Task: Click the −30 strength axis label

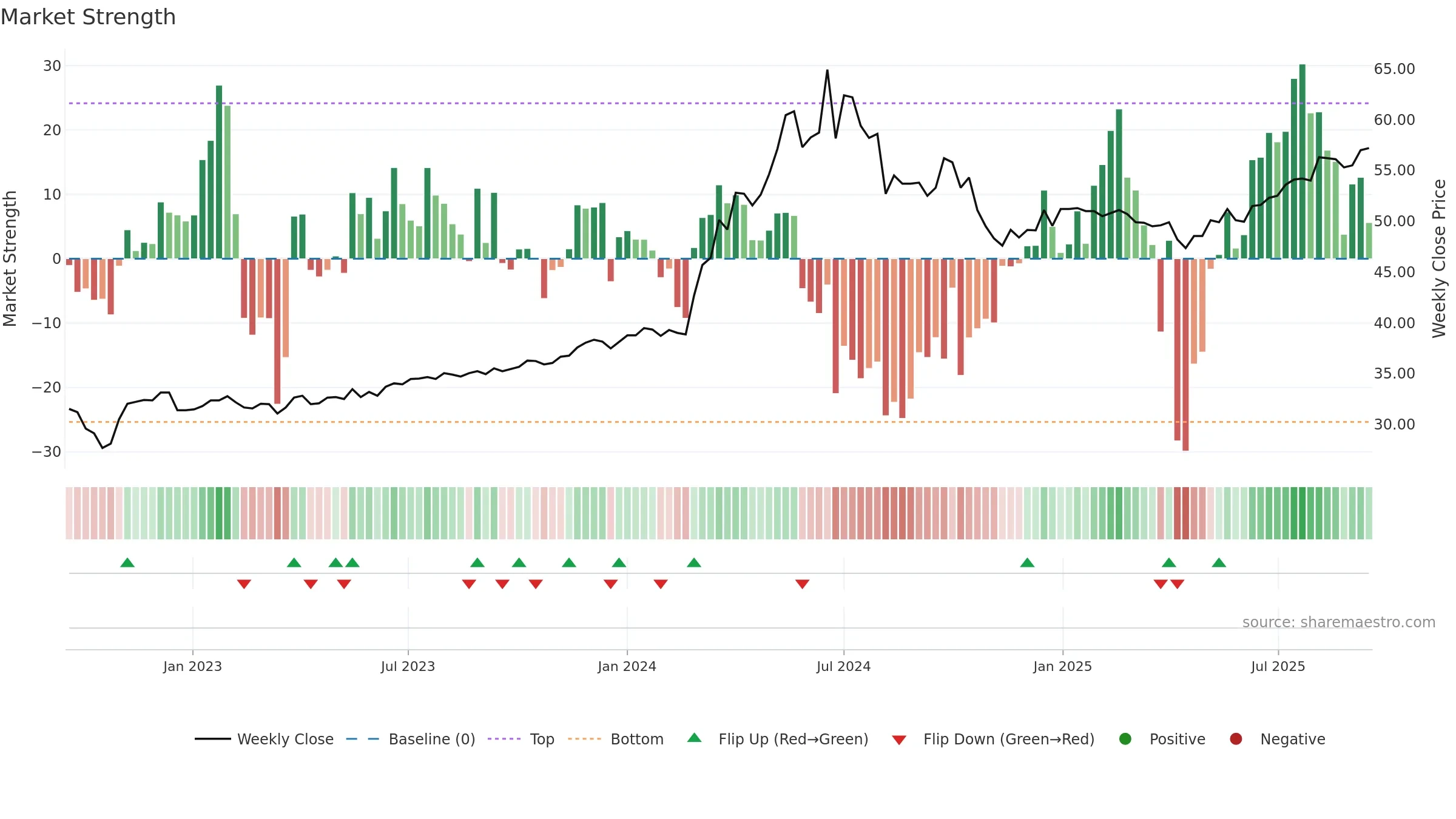Action: coord(46,451)
